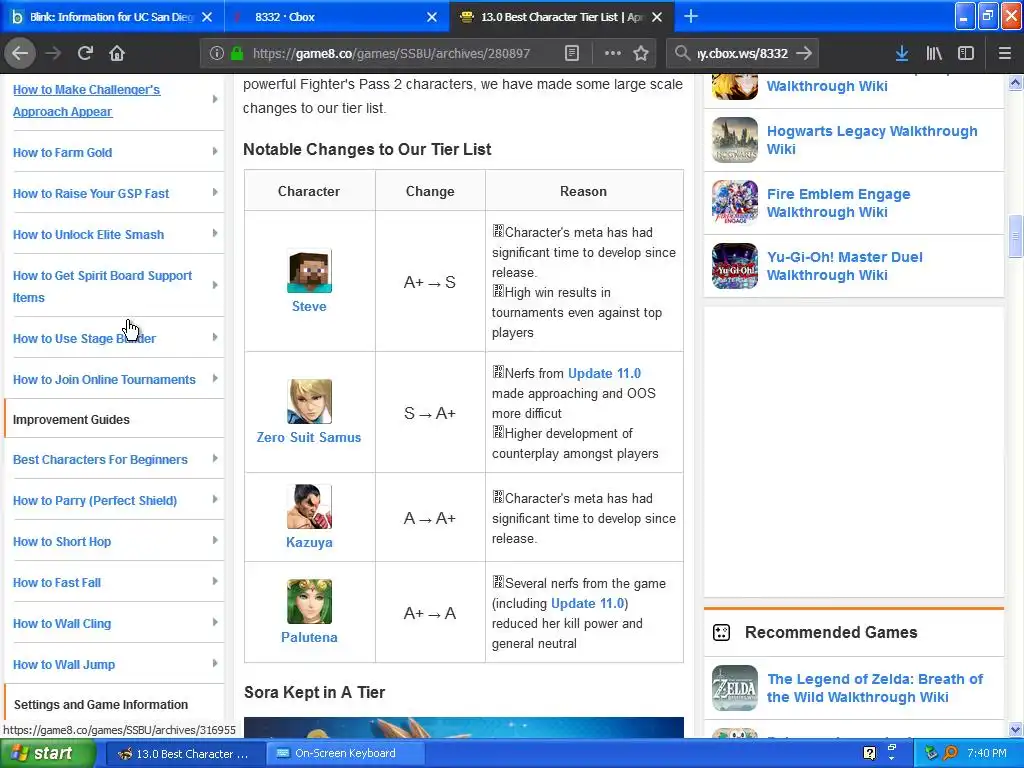
Task: Click the Zelda Breath of the Wild icon
Action: (735, 688)
